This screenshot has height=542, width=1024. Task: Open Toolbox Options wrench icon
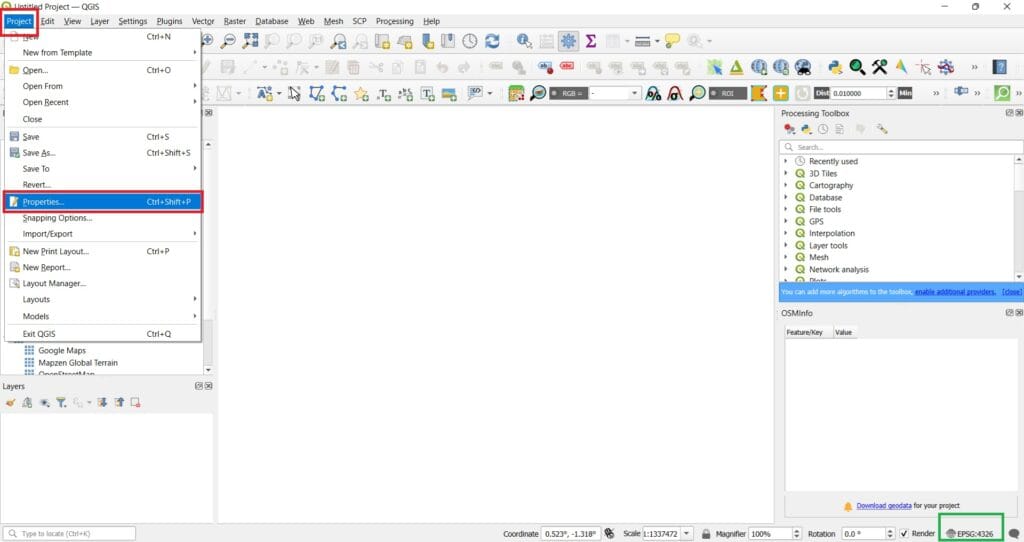click(x=882, y=129)
